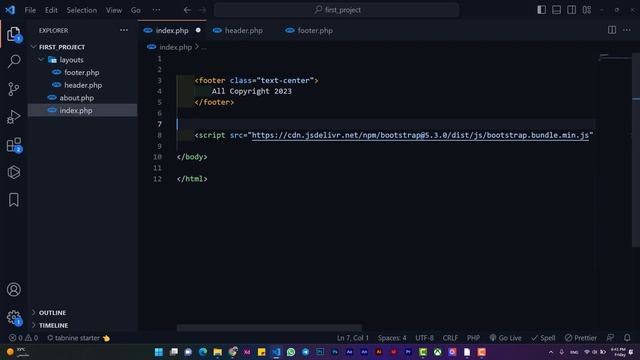Click the tabnine starter status item
Image resolution: width=640 pixels, height=360 pixels.
pos(78,338)
